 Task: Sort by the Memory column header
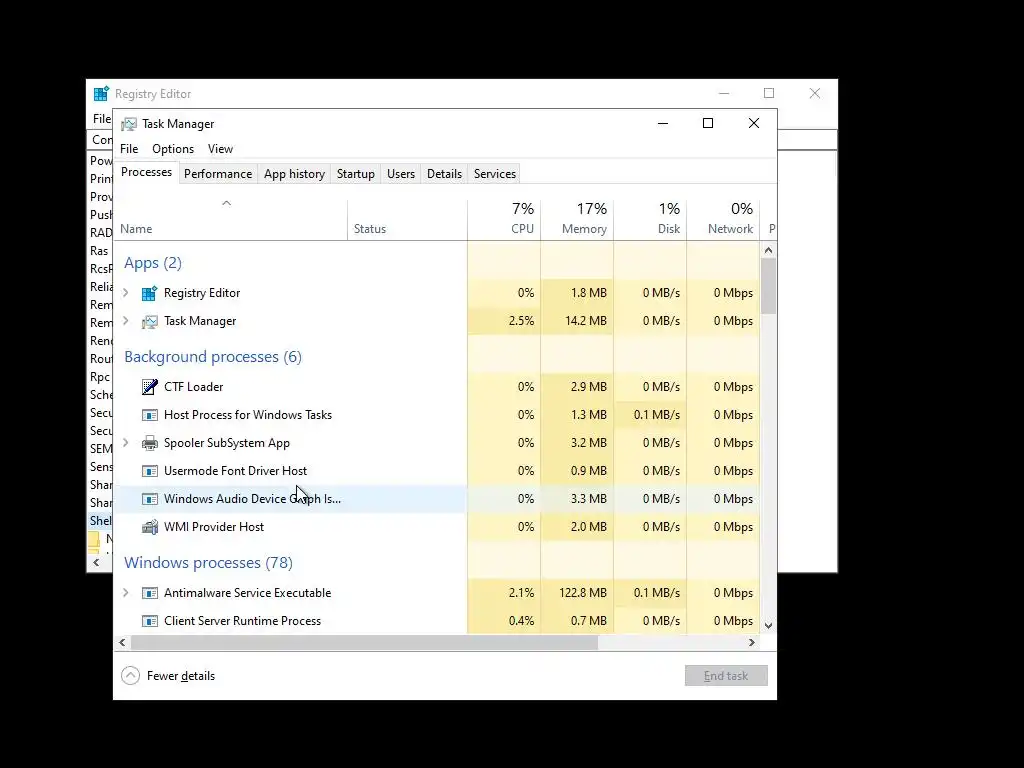[x=577, y=219]
